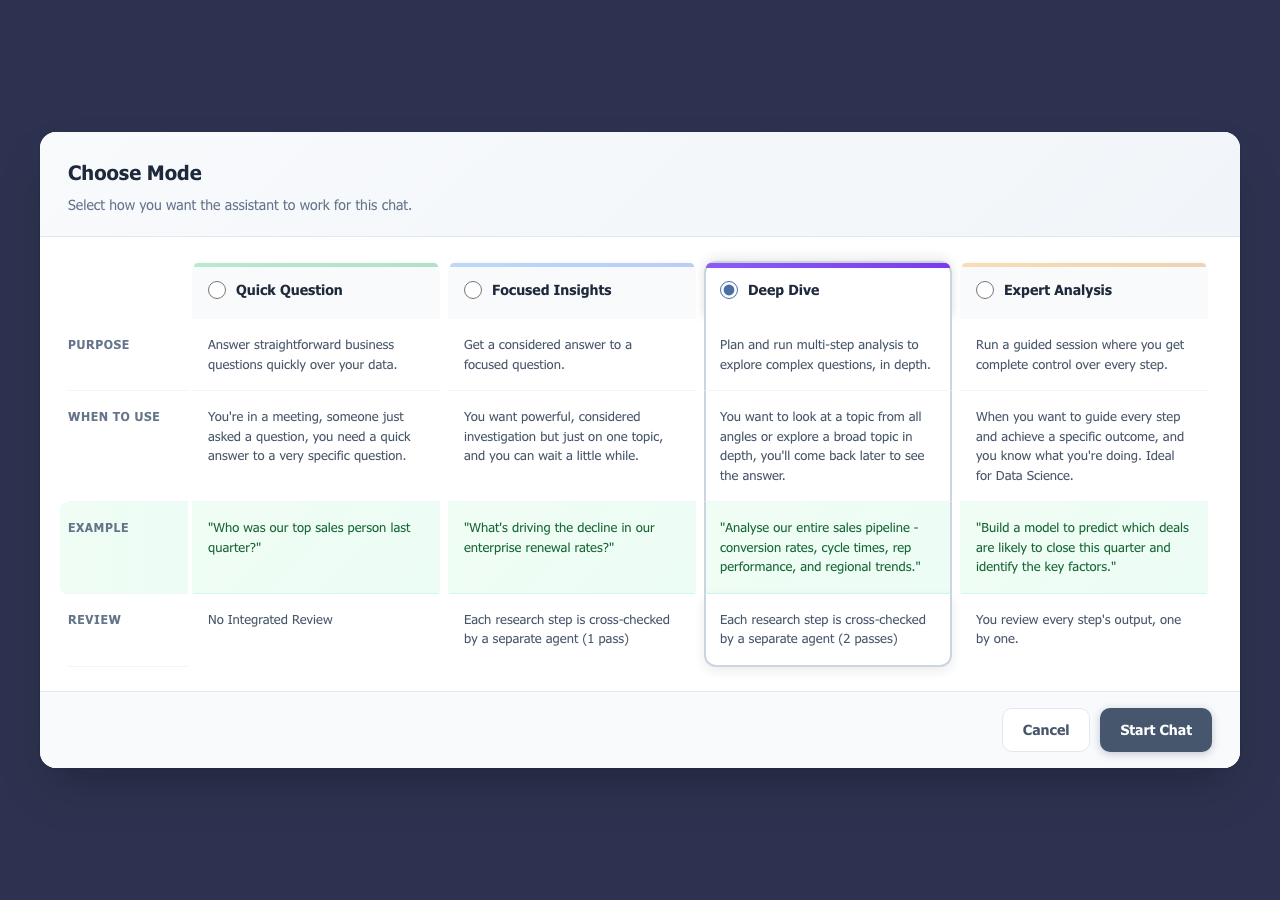Click the "2 passes" review description
Screen dimensions: 1280x900
pos(822,629)
